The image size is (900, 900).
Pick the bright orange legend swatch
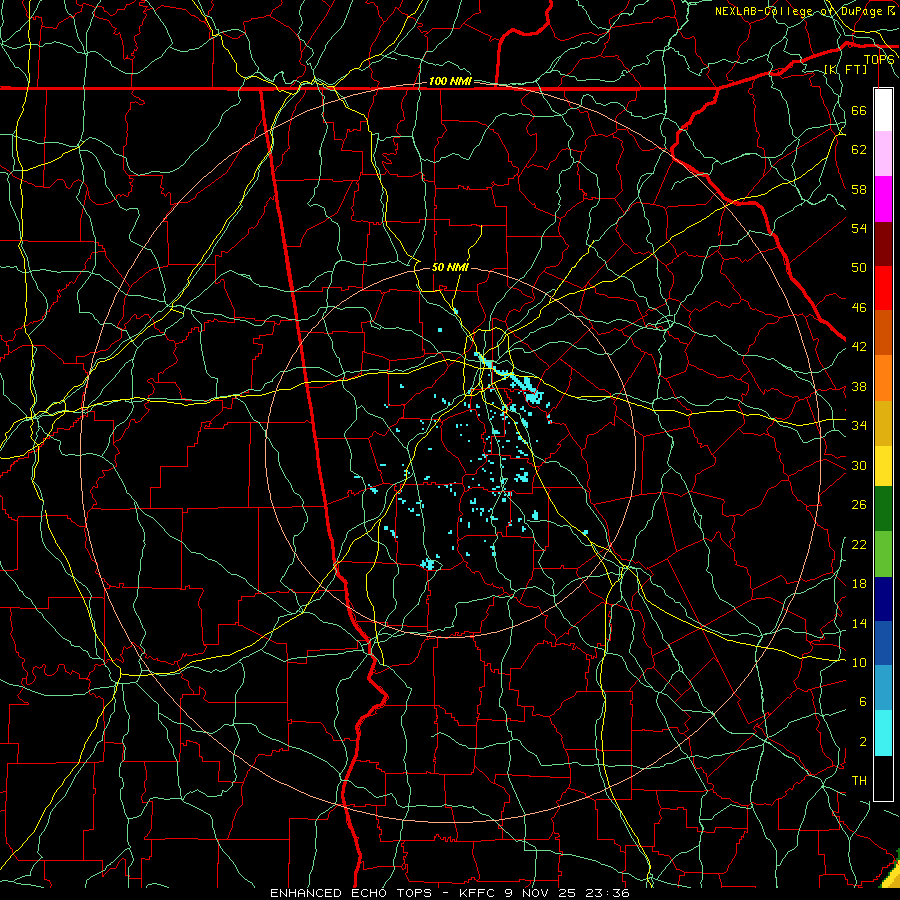coord(883,378)
